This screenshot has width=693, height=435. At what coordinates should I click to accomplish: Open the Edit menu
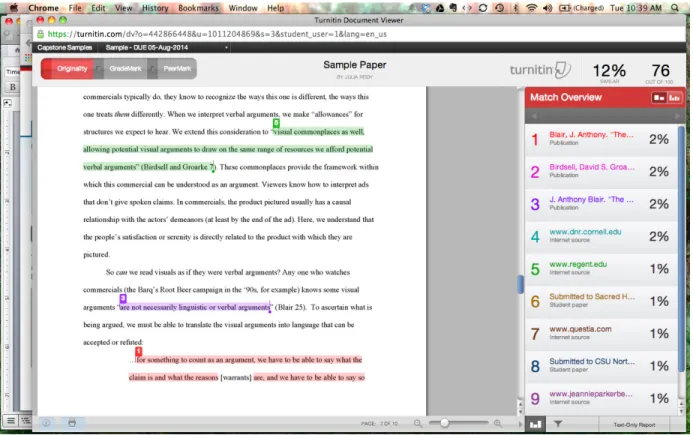point(98,8)
